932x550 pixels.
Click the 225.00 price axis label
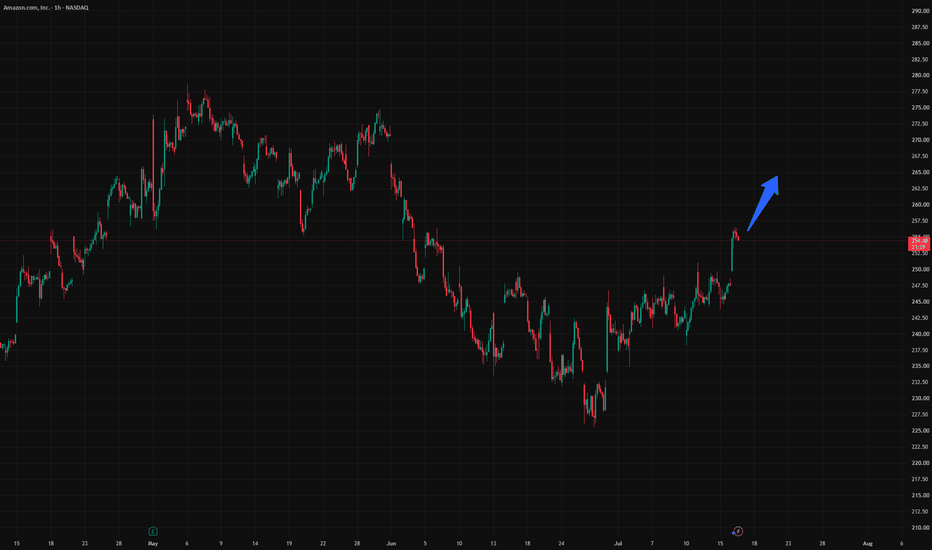(x=920, y=430)
